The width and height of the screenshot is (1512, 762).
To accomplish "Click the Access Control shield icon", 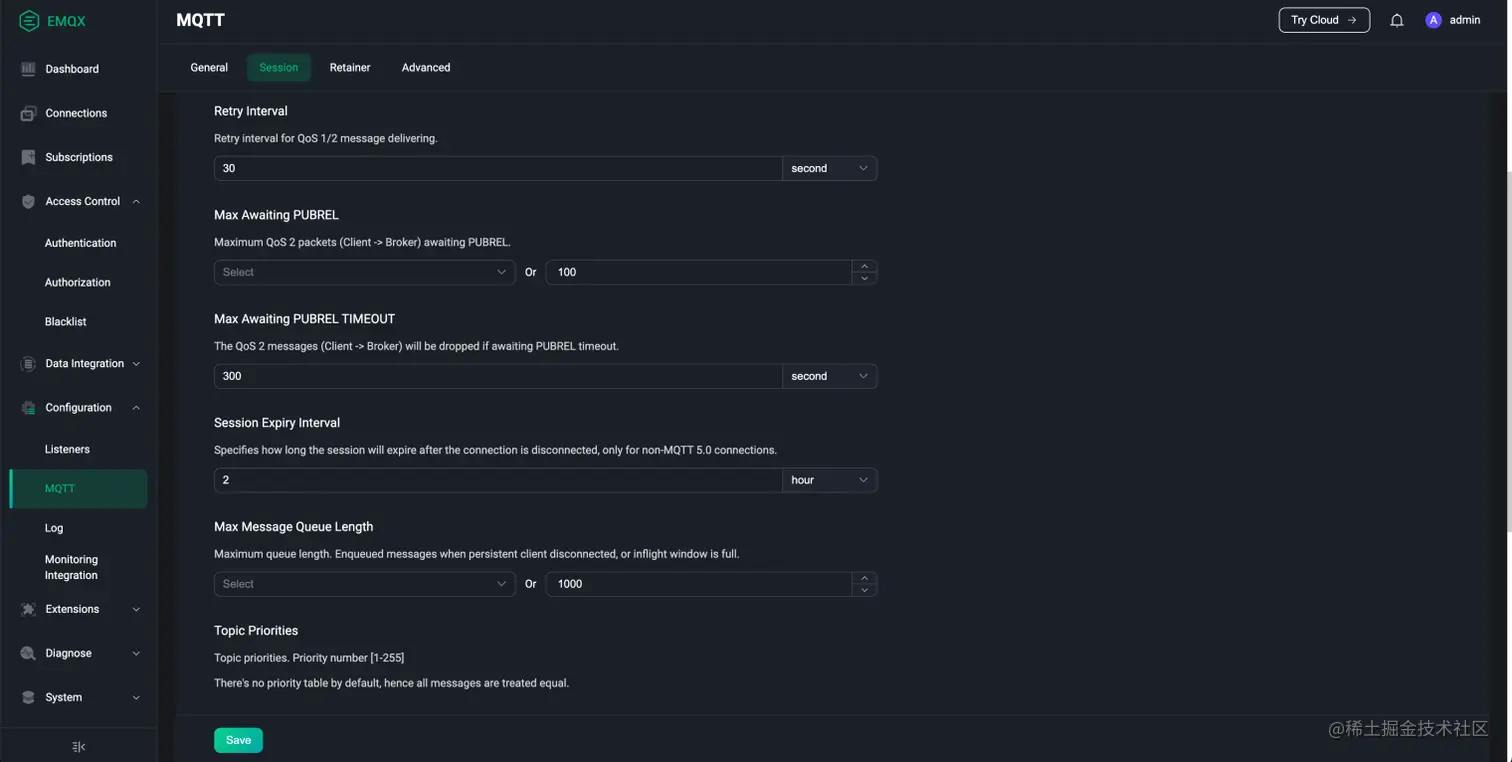I will pyautogui.click(x=28, y=201).
